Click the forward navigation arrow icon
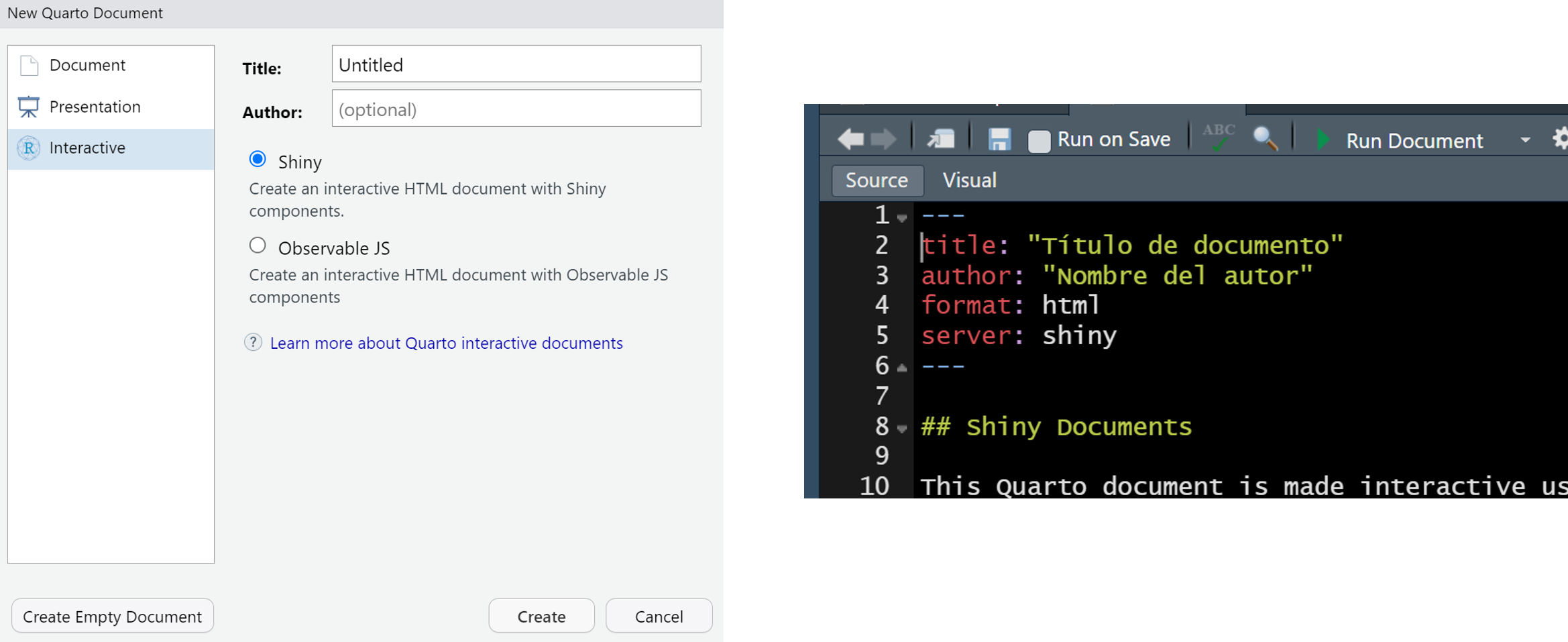1568x642 pixels. pyautogui.click(x=883, y=139)
